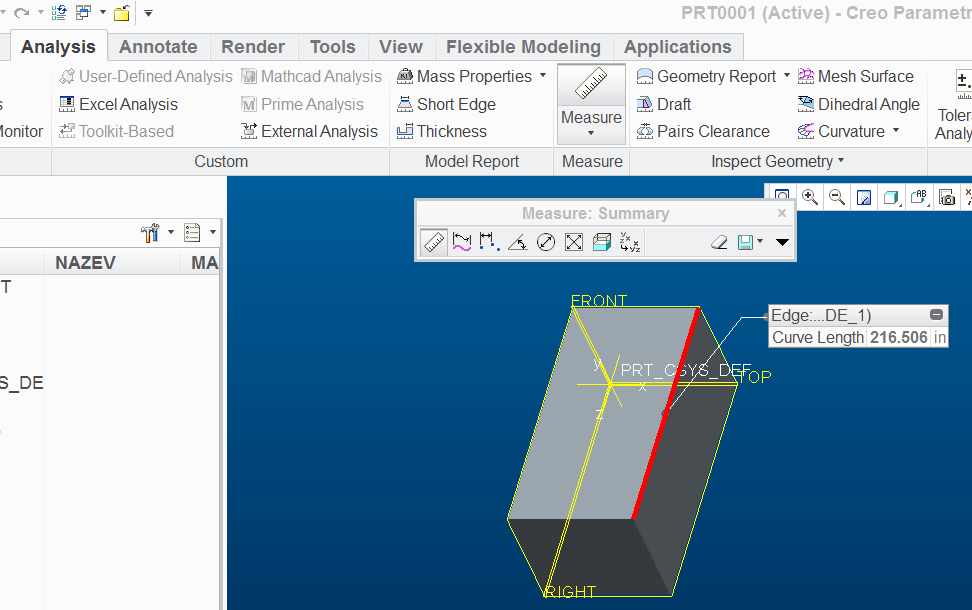Click the RIGHT datum plane label

click(570, 592)
